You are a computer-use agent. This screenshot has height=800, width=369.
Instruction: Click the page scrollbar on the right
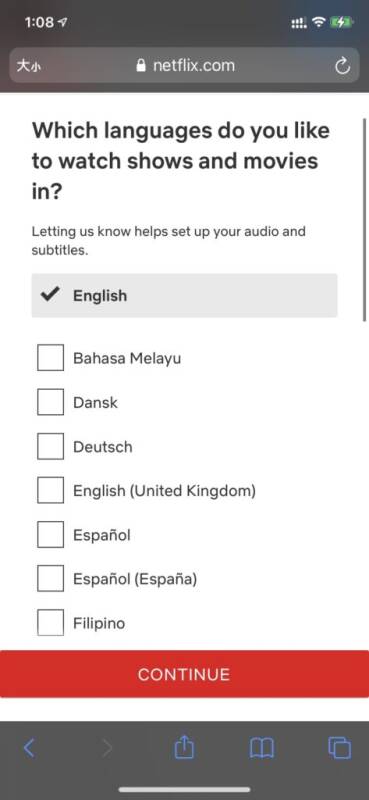(364, 219)
